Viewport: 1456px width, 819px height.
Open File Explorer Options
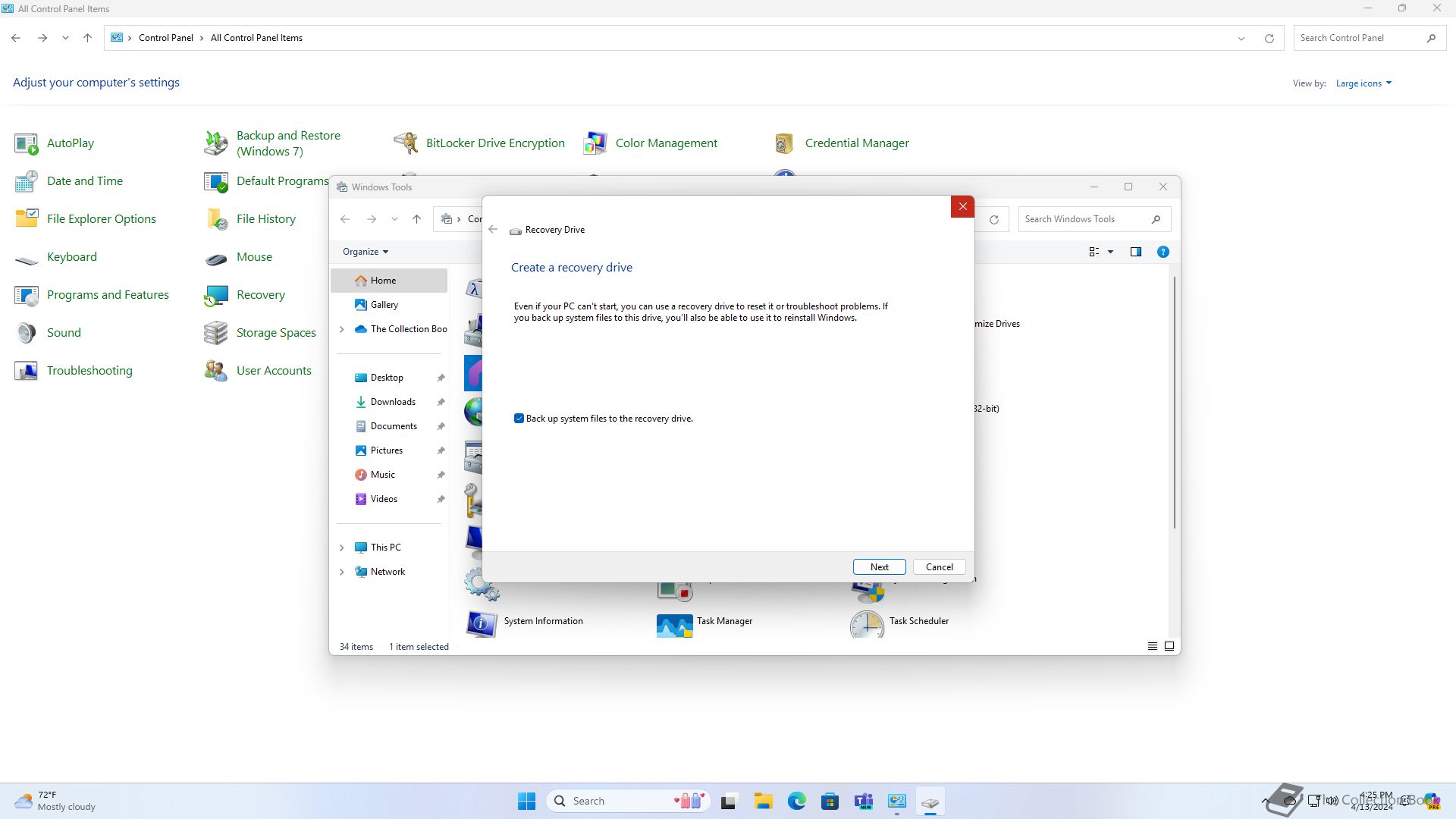click(x=101, y=218)
